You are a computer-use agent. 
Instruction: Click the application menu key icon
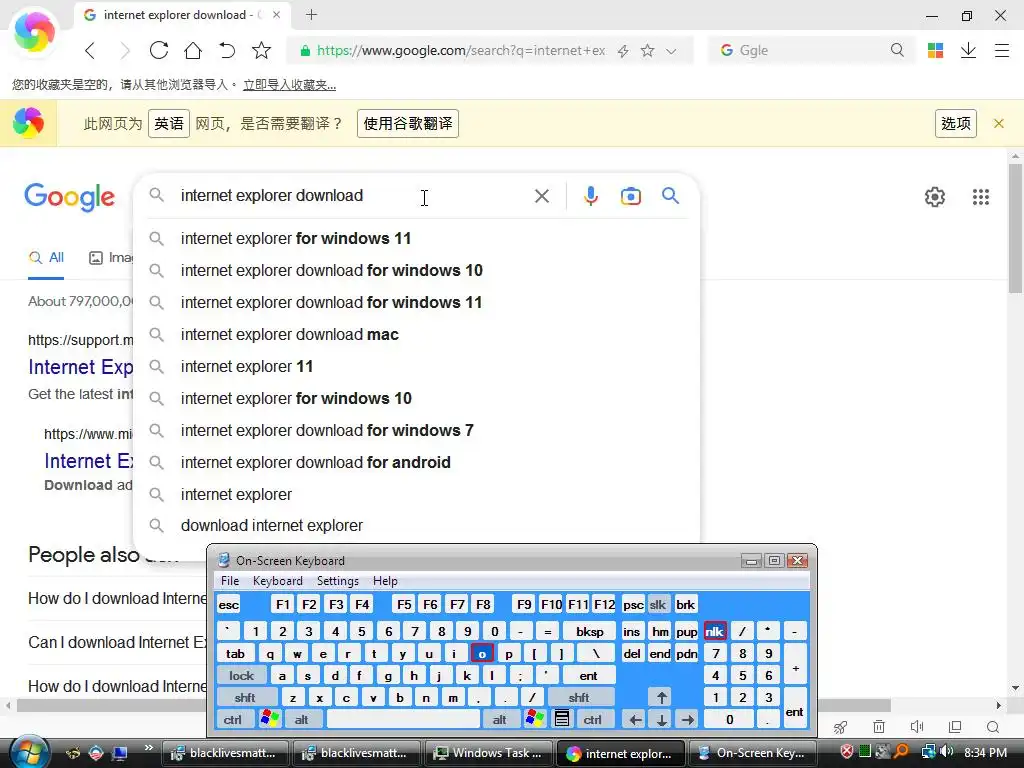[x=562, y=720]
